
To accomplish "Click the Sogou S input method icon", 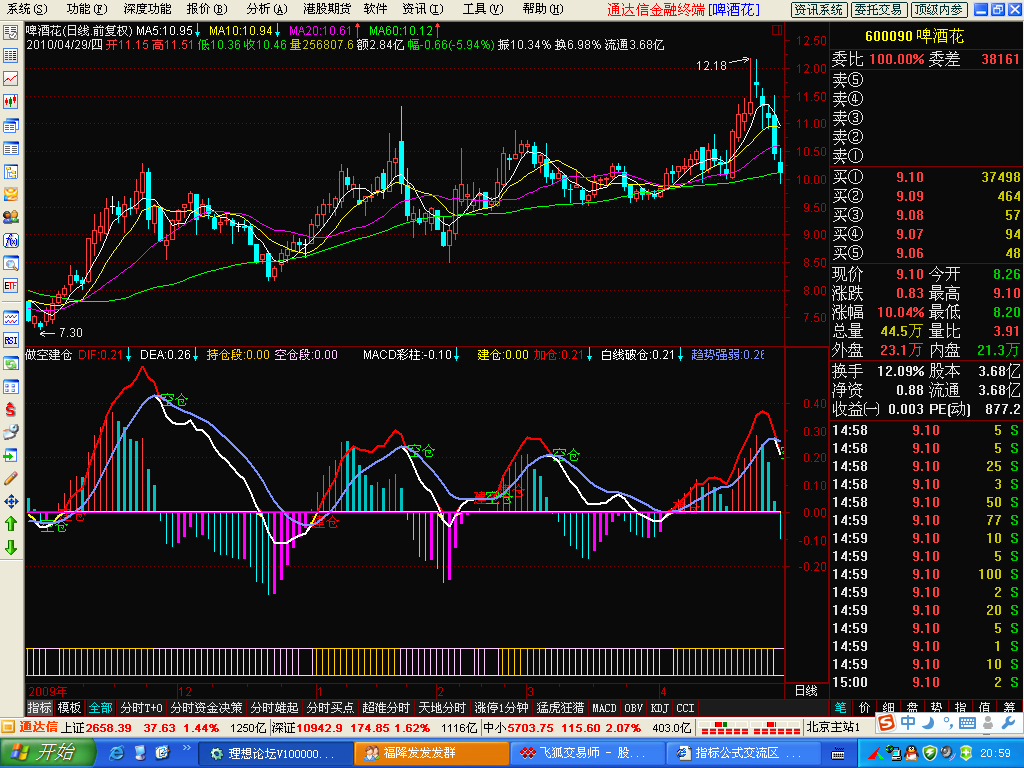I will tap(886, 722).
